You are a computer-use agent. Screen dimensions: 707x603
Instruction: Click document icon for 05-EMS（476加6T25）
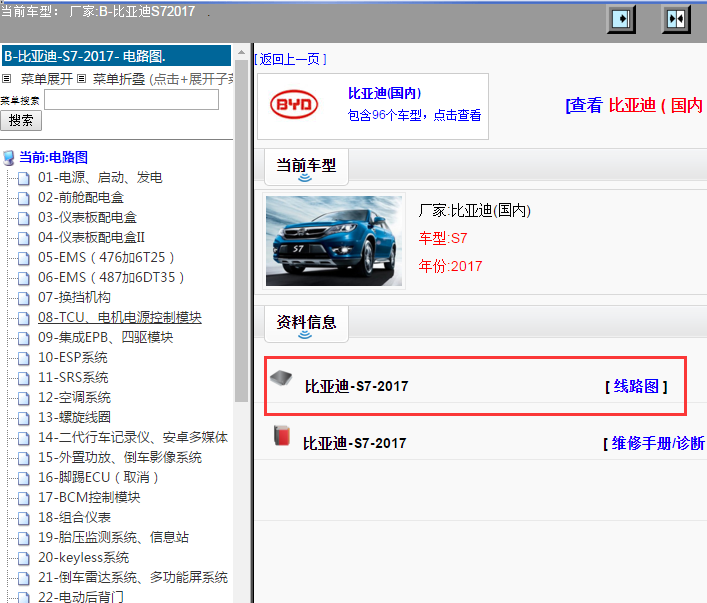click(24, 258)
